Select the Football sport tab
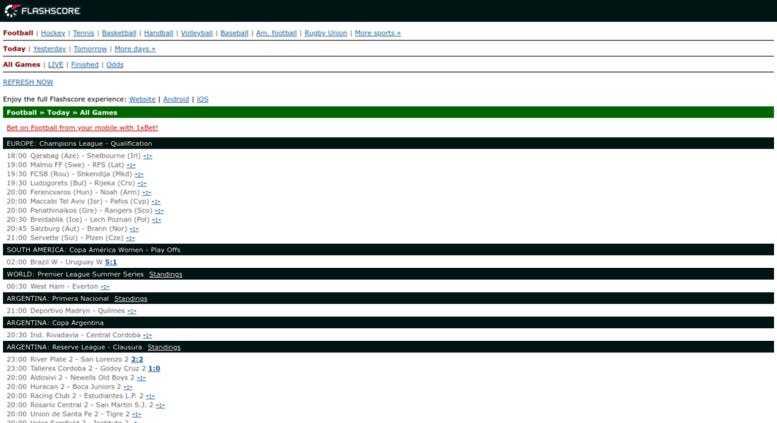 tap(18, 33)
